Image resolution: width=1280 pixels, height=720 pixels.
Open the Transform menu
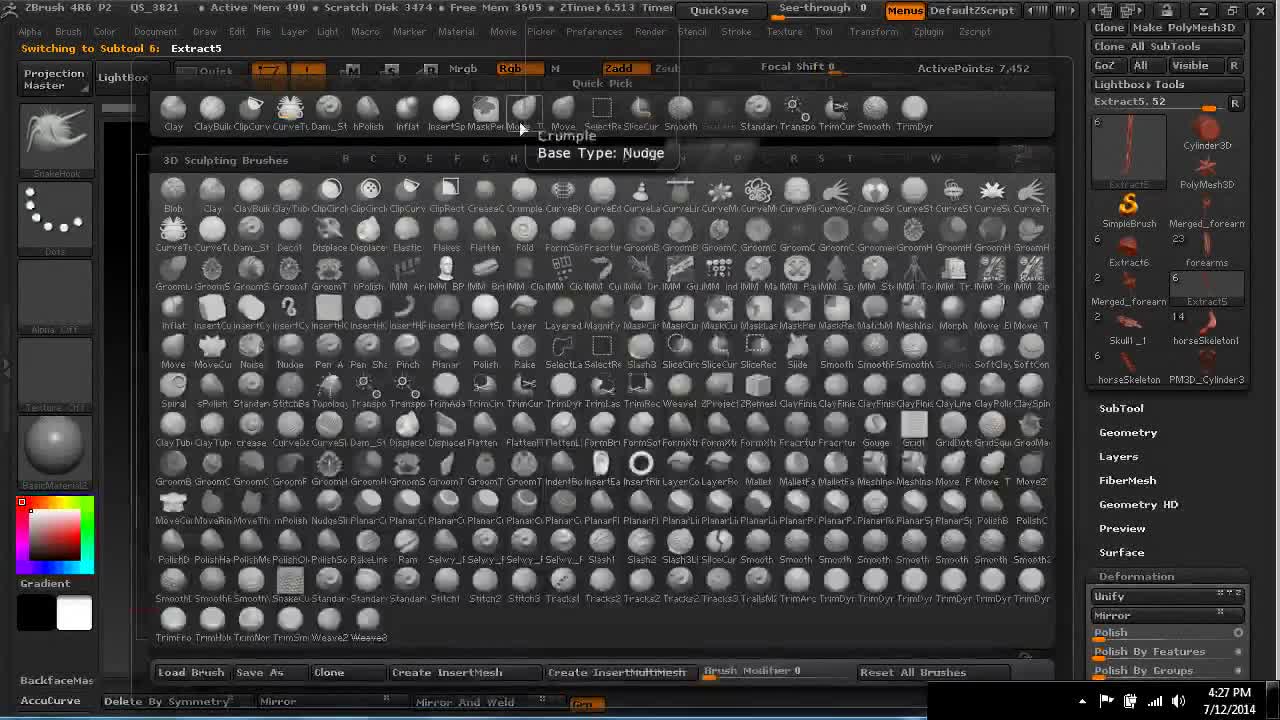tap(873, 31)
